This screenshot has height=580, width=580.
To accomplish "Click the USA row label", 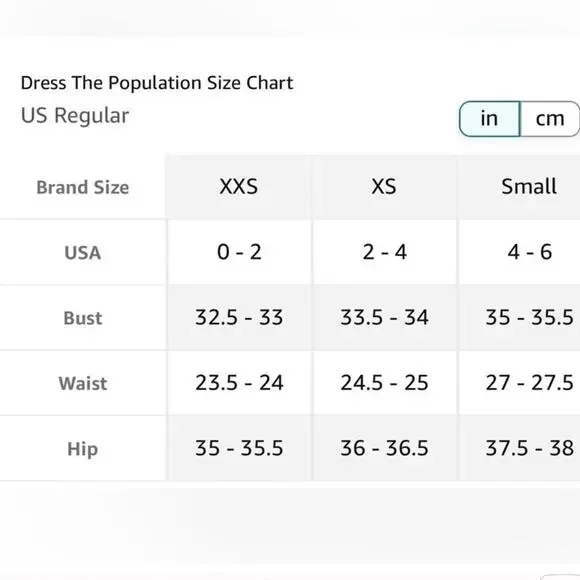I will point(82,253).
